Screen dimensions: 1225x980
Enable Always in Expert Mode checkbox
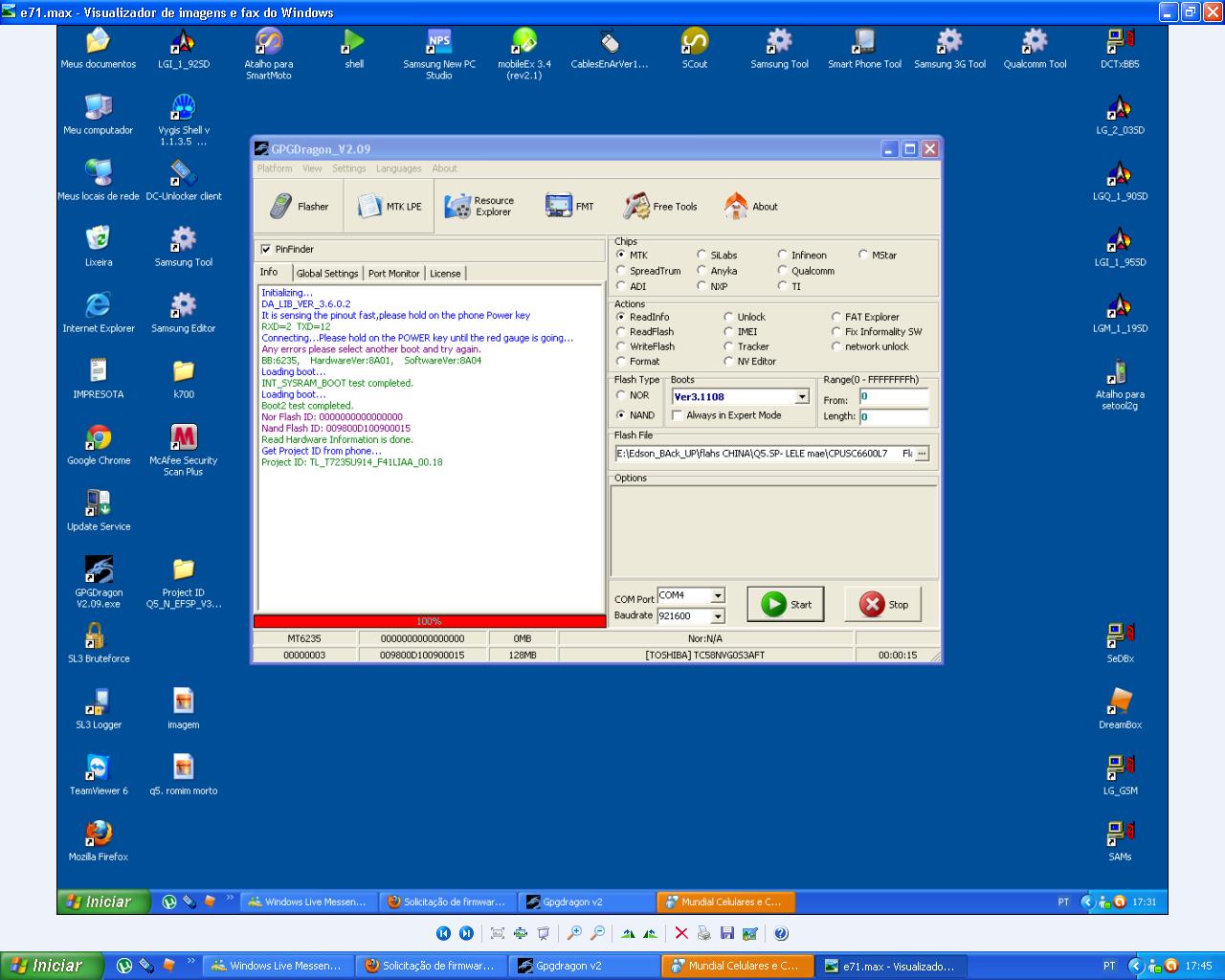(678, 415)
